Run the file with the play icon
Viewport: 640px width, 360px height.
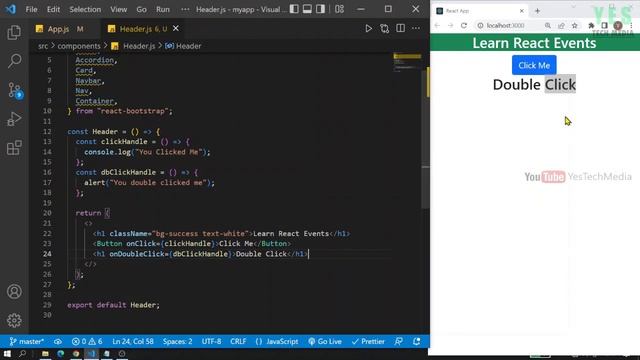click(368, 29)
